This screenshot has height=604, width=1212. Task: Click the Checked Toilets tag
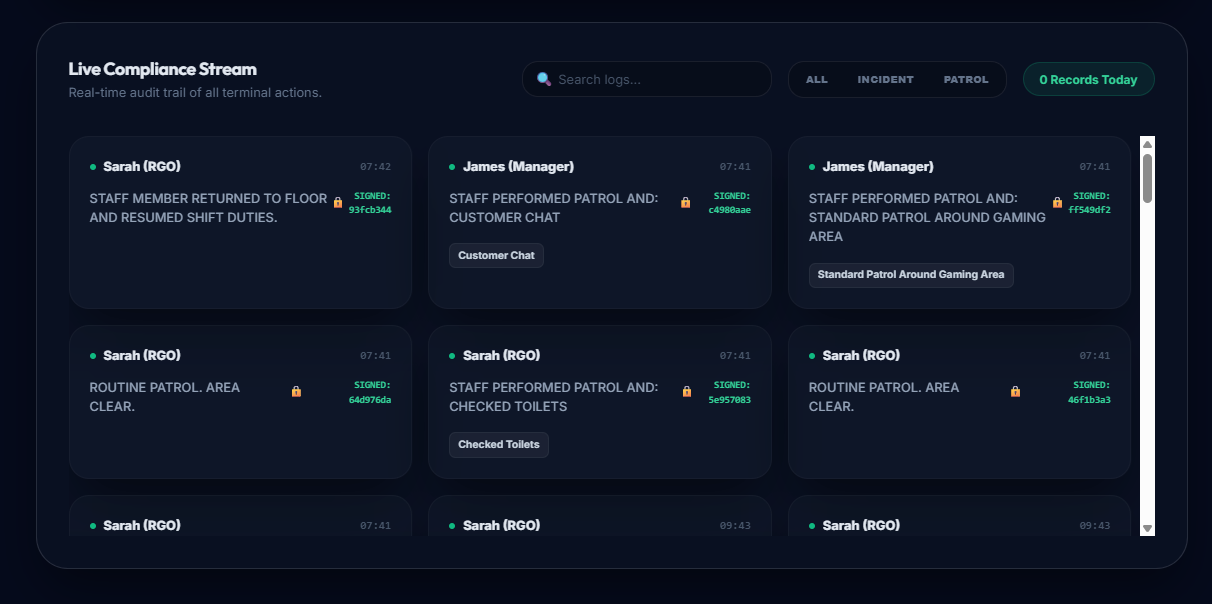498,445
